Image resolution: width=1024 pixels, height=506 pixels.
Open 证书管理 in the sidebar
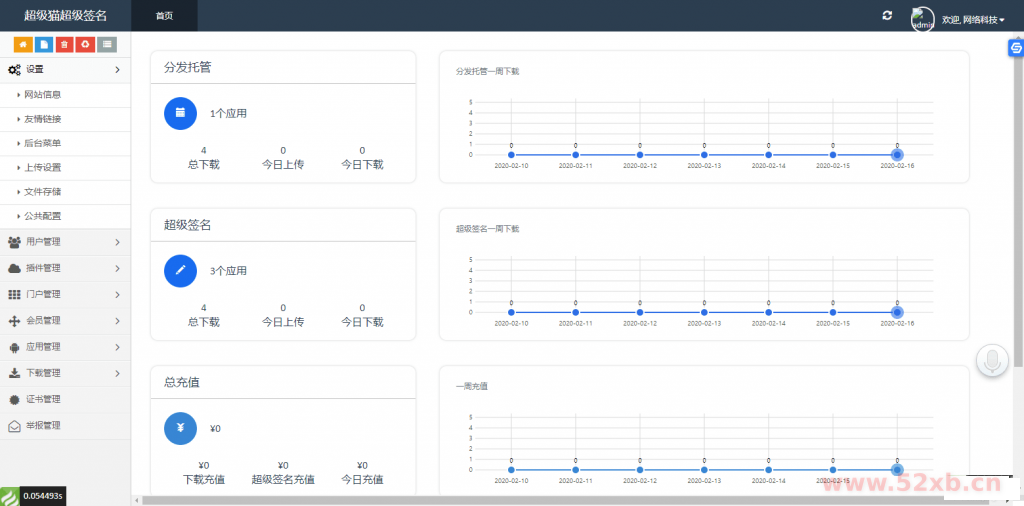click(43, 399)
